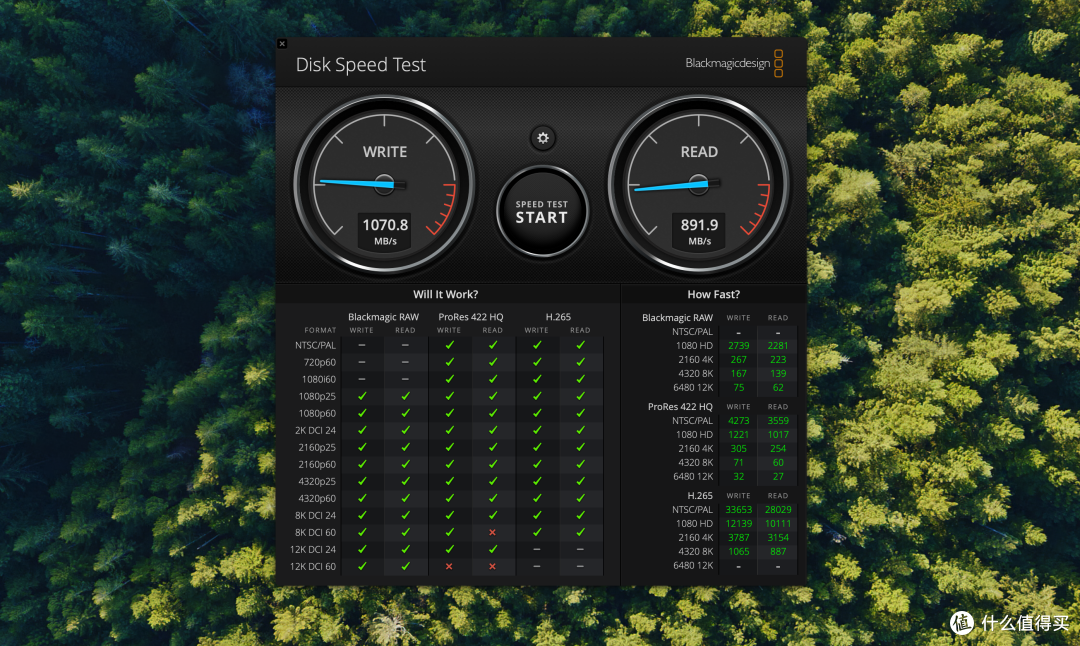The image size is (1080, 646).
Task: Click the FORMAT column label
Action: [x=320, y=331]
